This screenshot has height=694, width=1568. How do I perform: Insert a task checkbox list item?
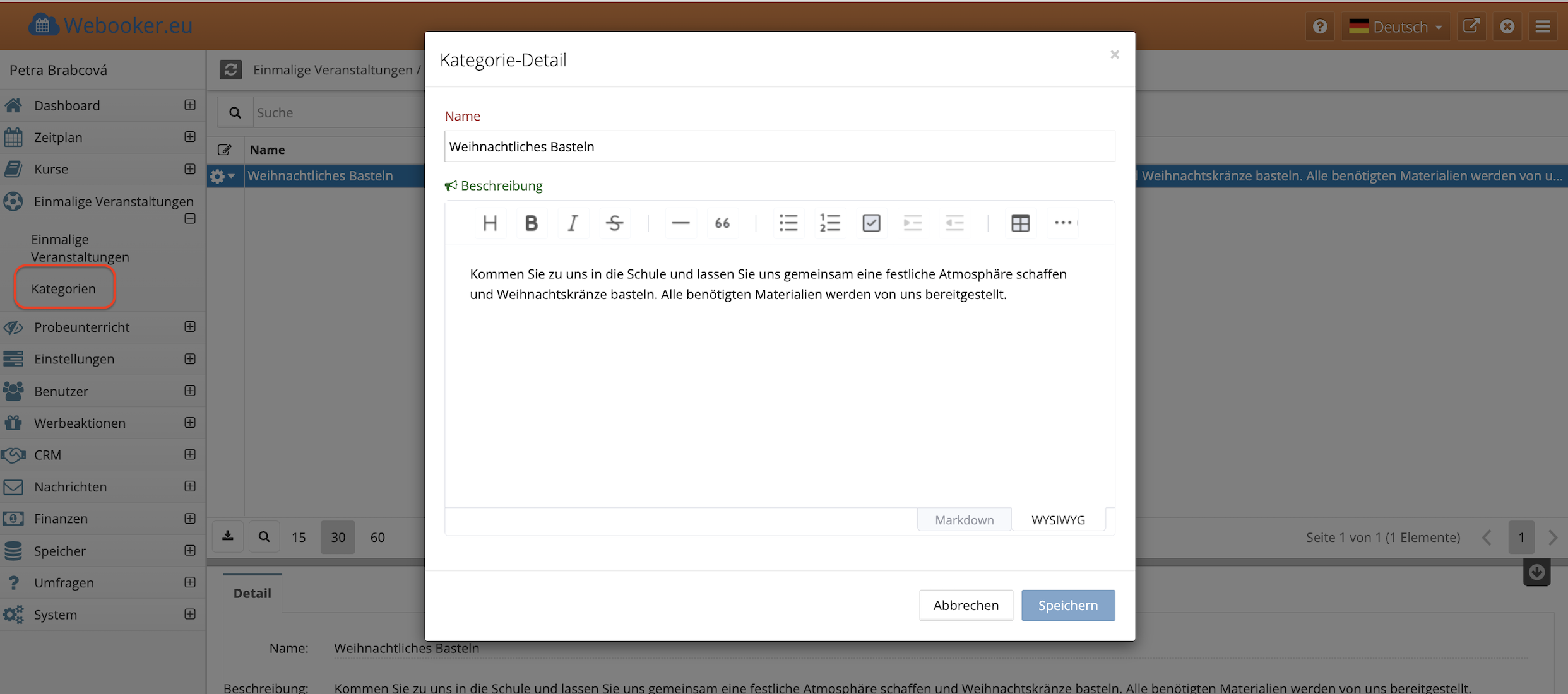pos(871,223)
